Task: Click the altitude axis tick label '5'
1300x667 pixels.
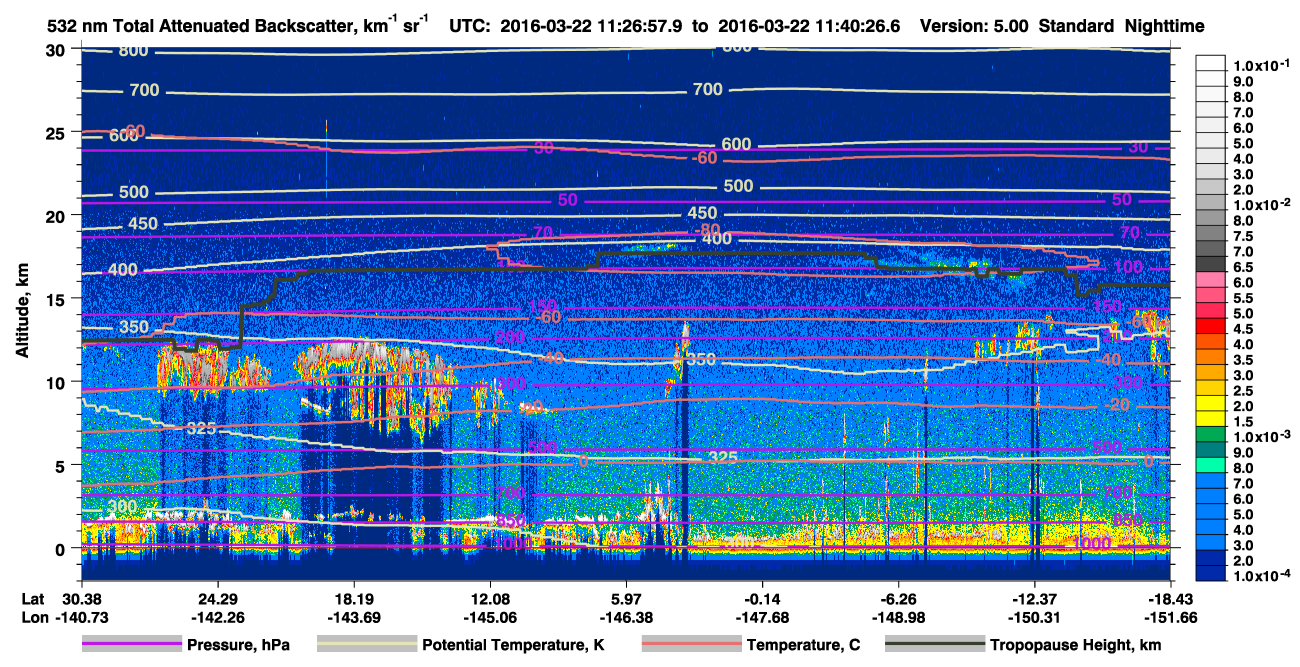Action: coord(61,465)
